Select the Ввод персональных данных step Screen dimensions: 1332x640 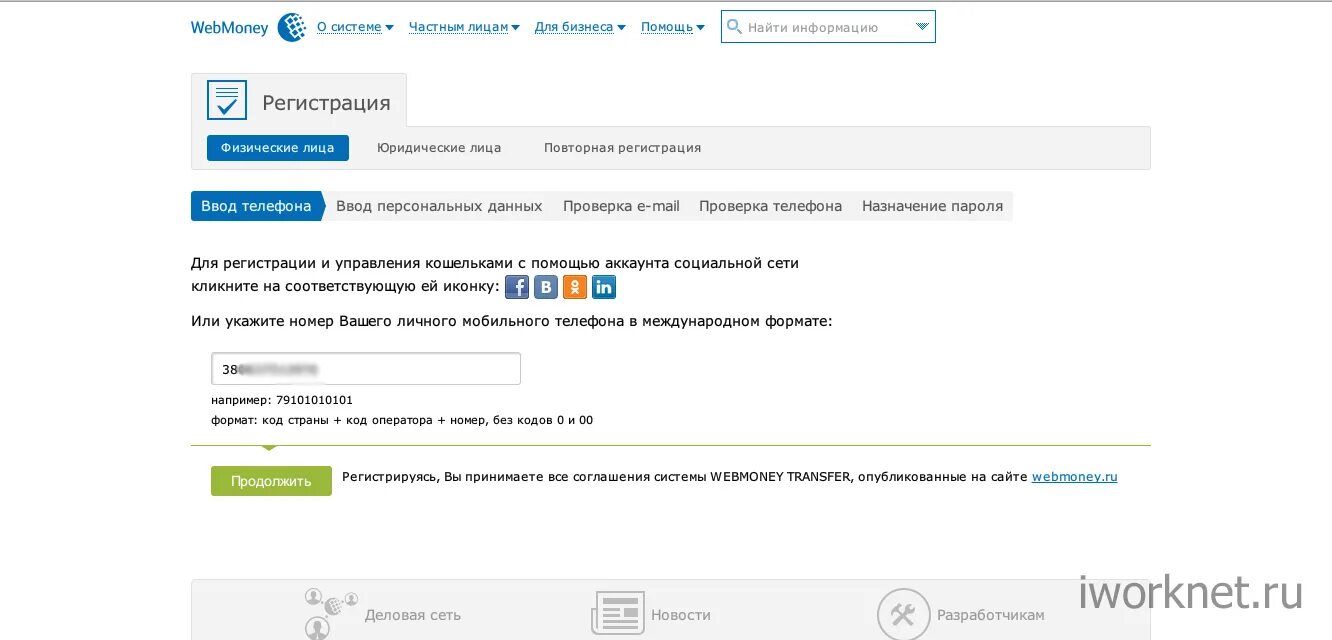point(439,206)
